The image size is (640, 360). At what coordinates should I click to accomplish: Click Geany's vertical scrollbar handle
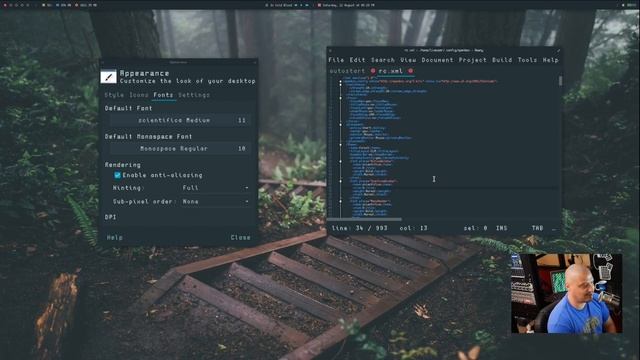(560, 81)
